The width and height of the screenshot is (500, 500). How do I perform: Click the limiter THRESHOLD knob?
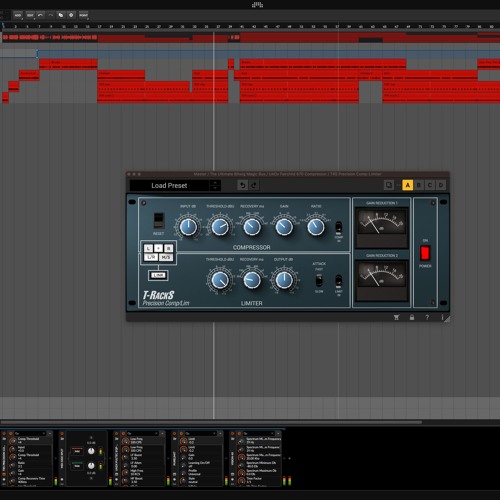point(220,280)
